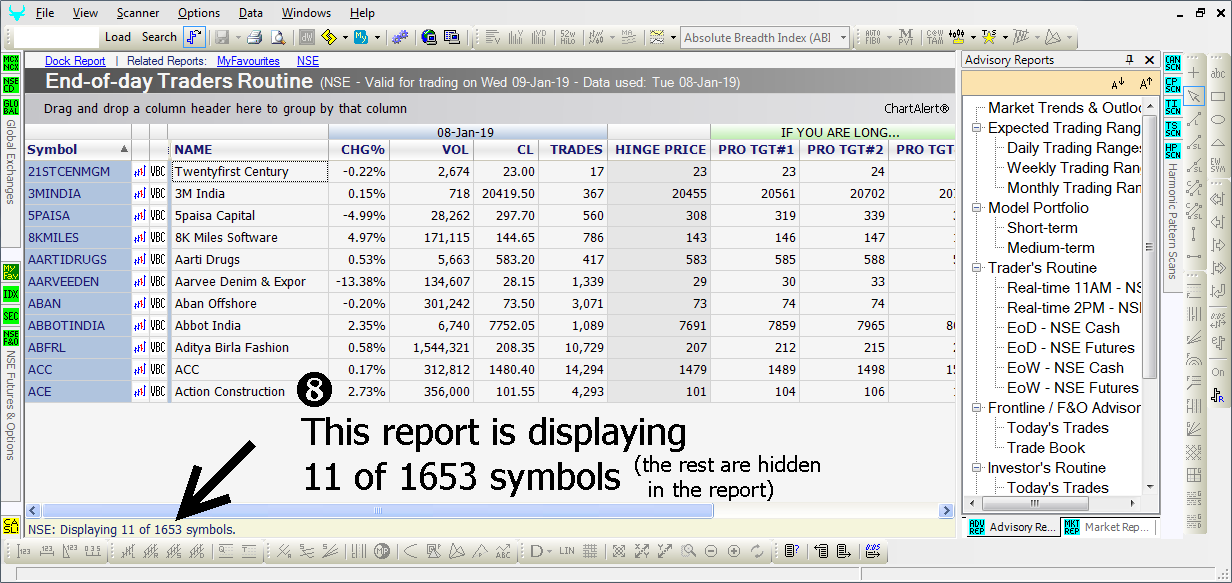Click the Save icon in the toolbar

(x=221, y=37)
